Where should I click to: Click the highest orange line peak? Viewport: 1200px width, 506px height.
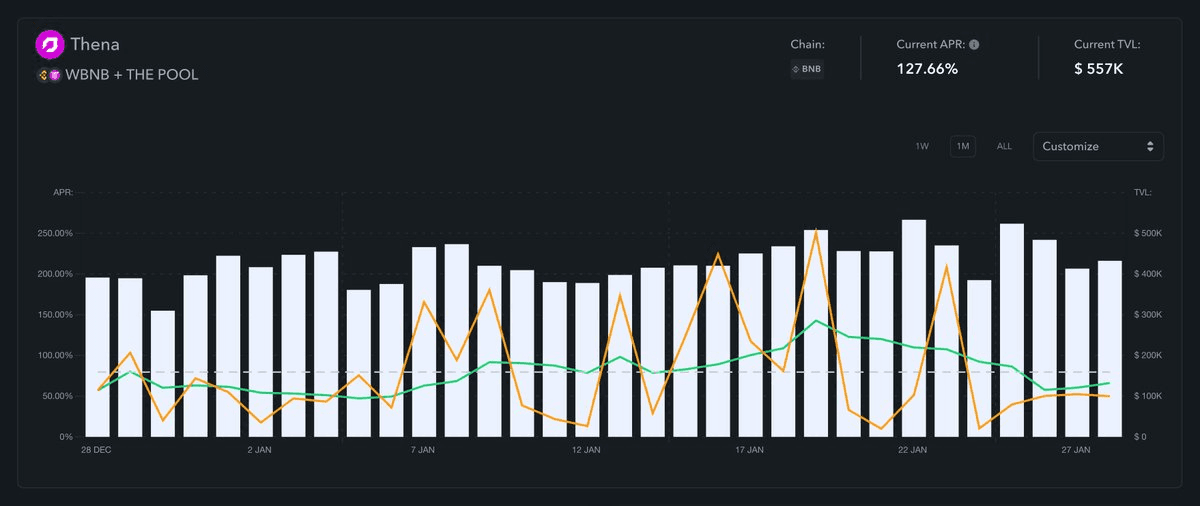tap(817, 230)
